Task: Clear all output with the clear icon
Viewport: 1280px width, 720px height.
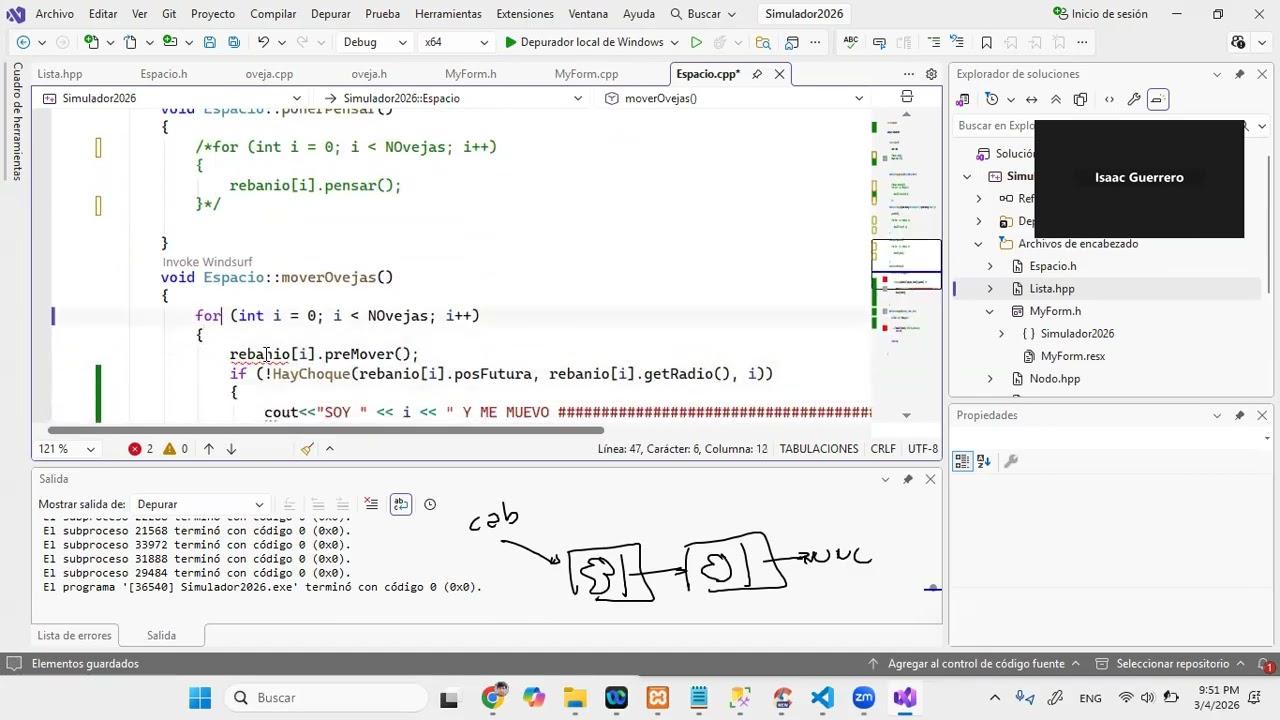Action: (x=371, y=504)
